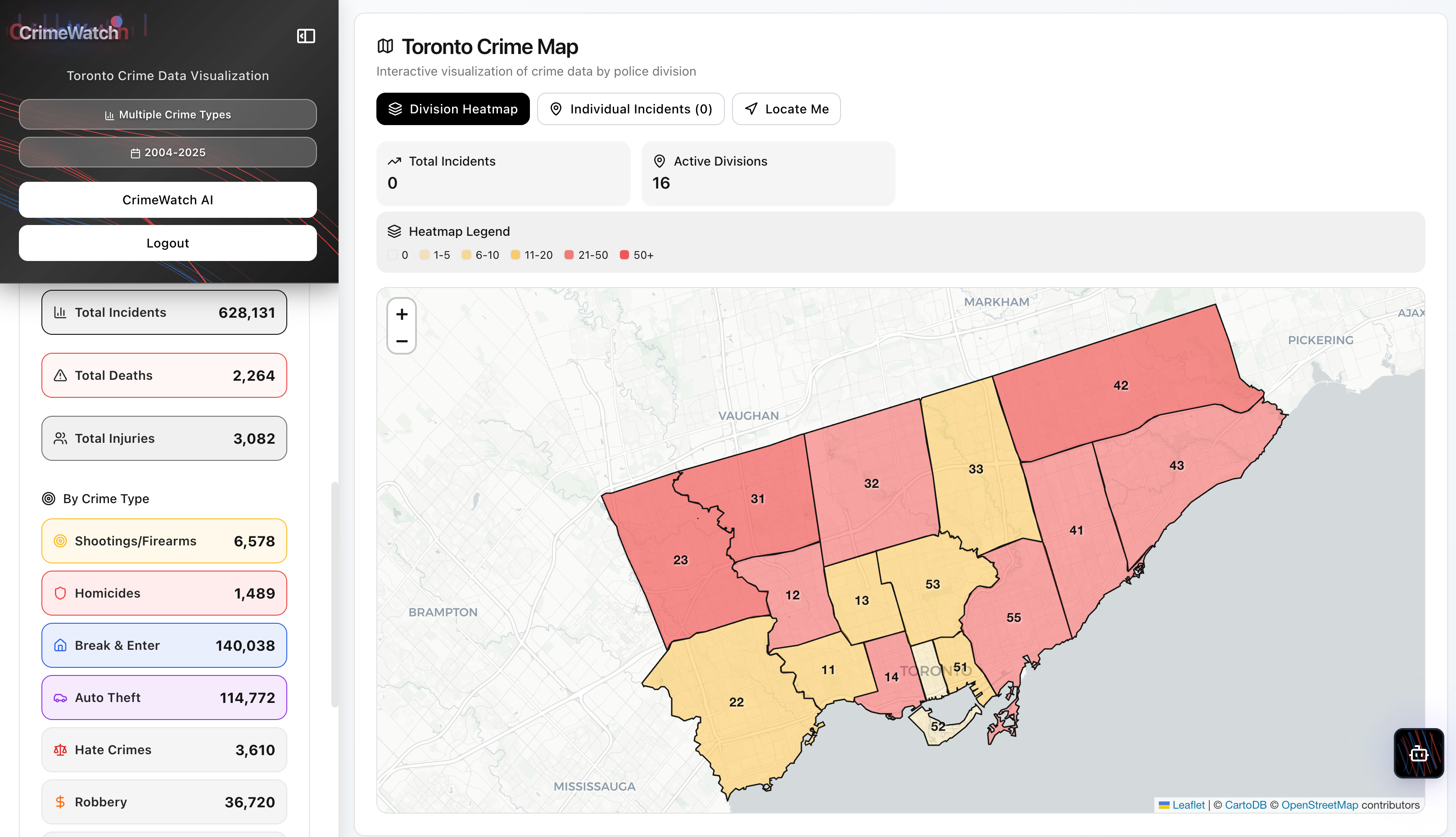Select division 42 on the map

pos(1120,386)
